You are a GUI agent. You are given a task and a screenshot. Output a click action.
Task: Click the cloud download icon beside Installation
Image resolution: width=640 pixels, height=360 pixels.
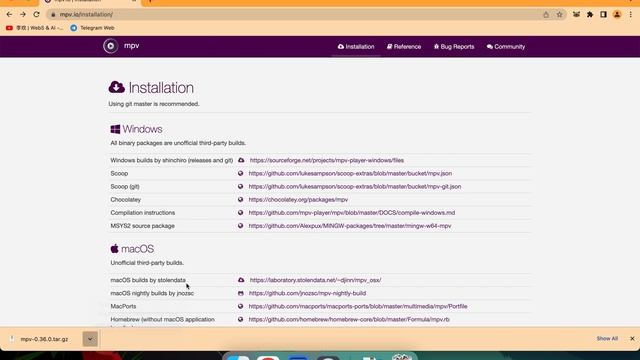(117, 87)
